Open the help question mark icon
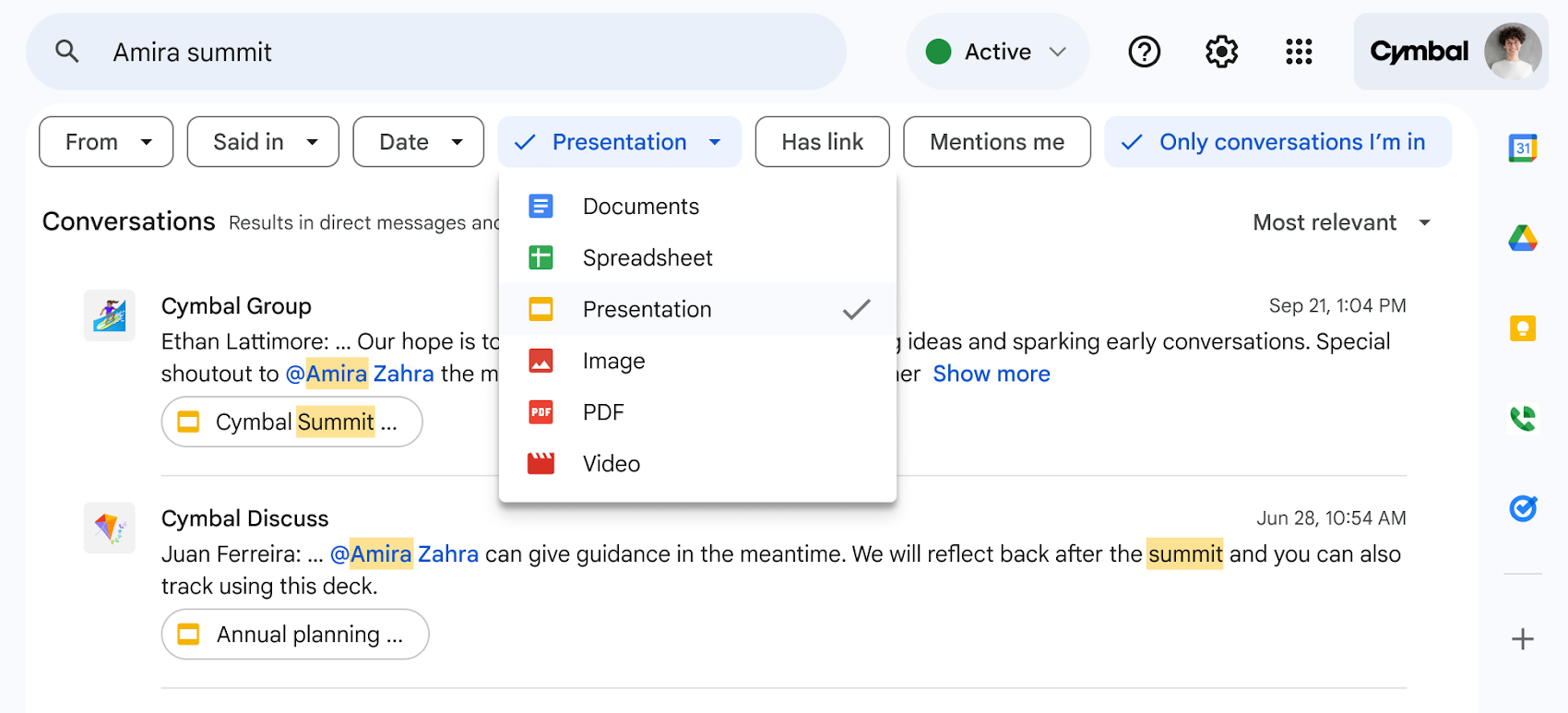Viewport: 1568px width, 713px height. (1144, 52)
